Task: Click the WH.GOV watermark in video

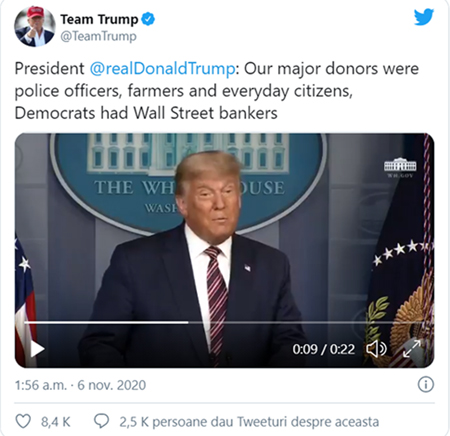Action: coord(400,168)
